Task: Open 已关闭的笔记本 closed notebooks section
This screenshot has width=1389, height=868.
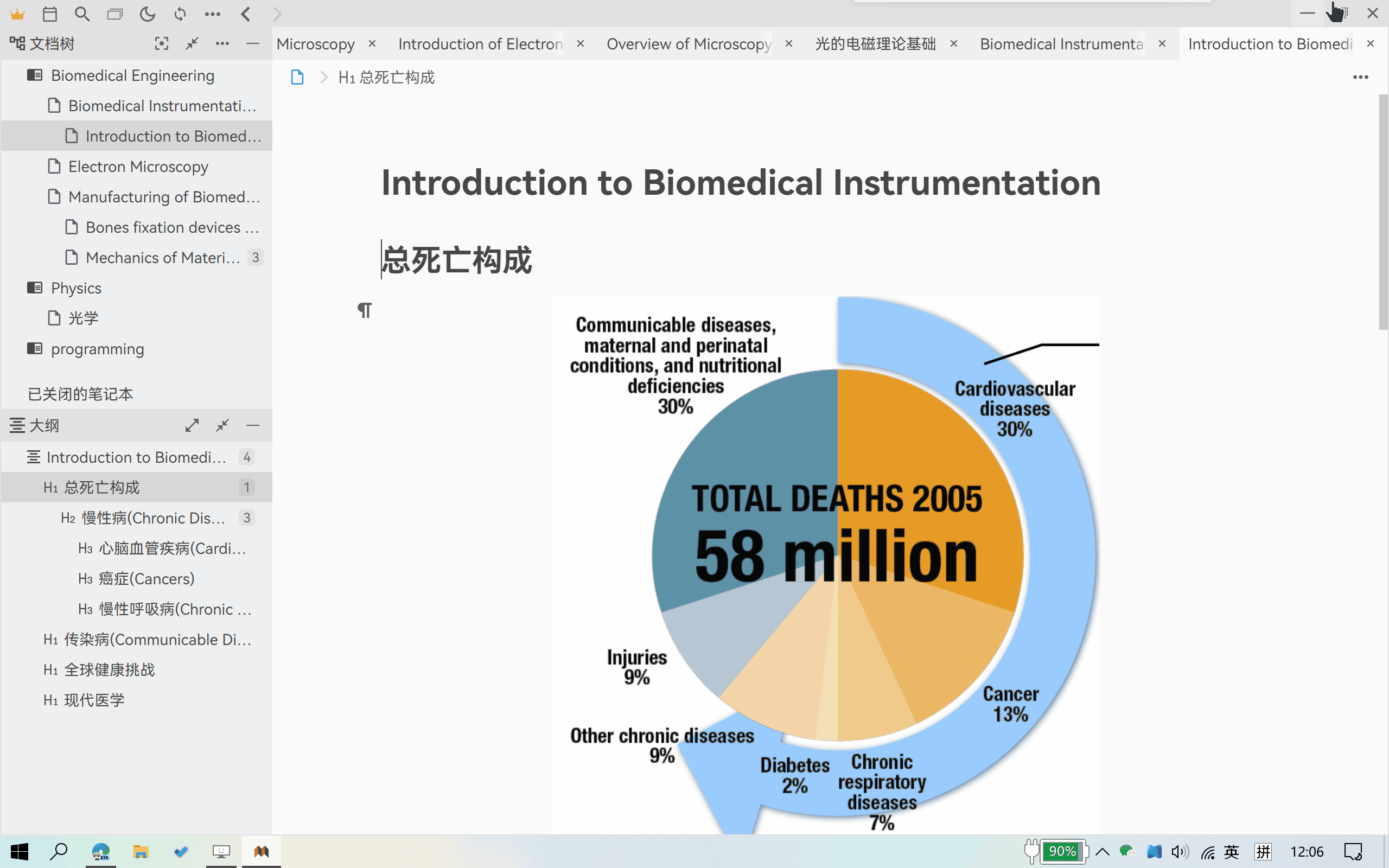Action: (80, 394)
